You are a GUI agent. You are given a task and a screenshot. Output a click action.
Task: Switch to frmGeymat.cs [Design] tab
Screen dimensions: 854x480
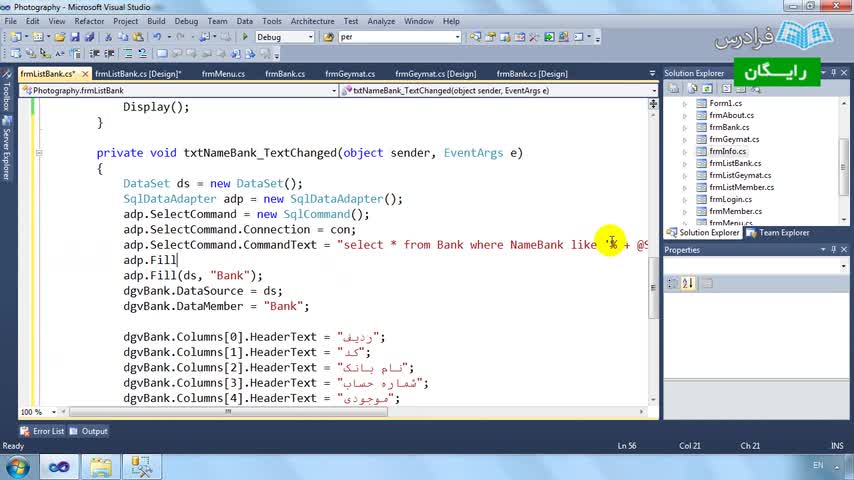(436, 74)
